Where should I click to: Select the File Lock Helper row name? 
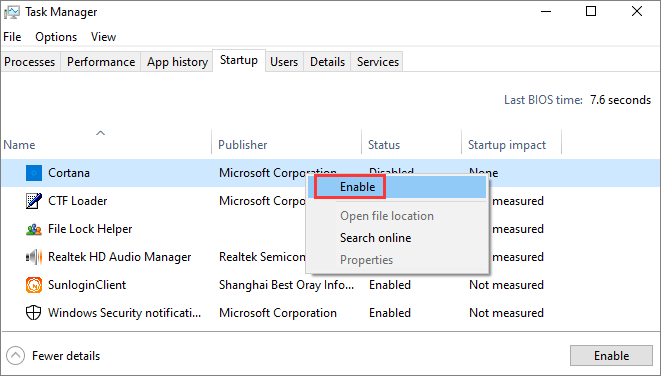pos(90,229)
